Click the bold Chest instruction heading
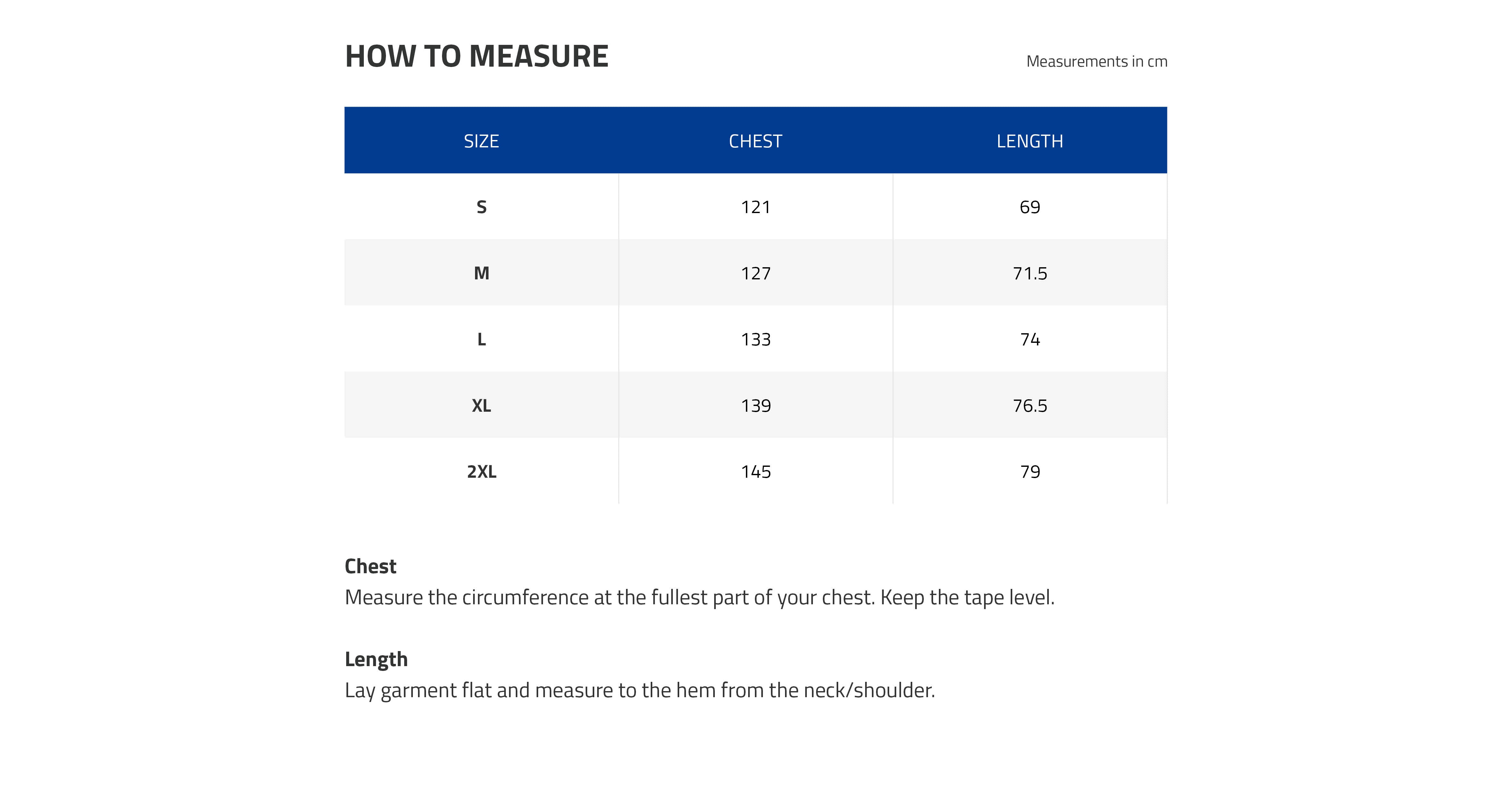The image size is (1512, 793). [370, 566]
